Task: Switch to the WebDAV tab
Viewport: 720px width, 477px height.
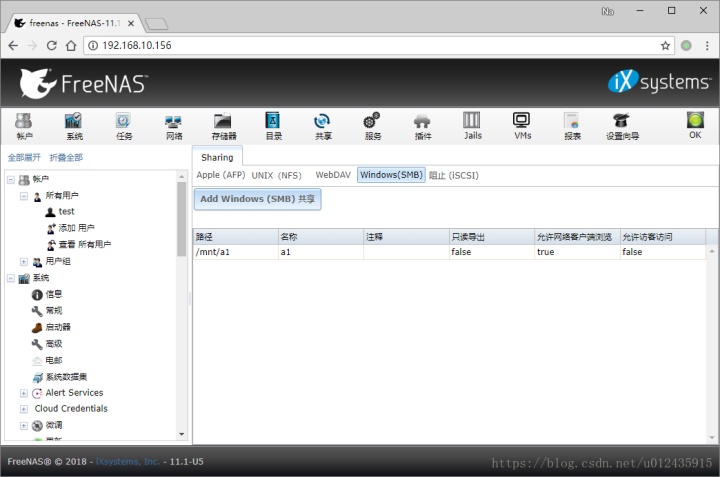Action: (333, 175)
